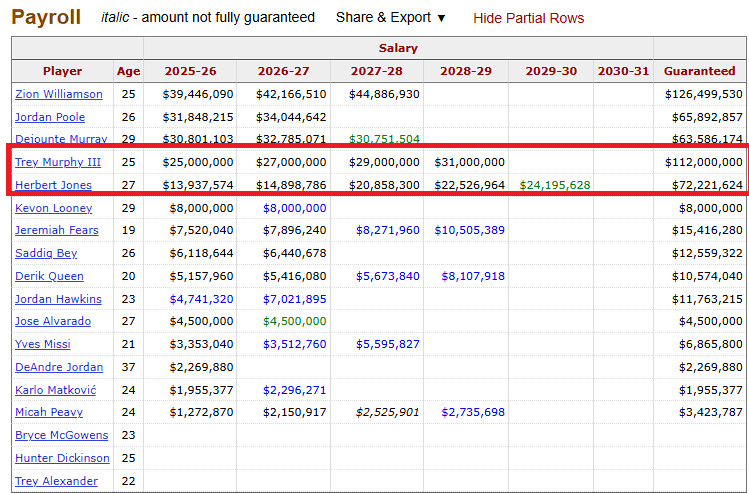The height and width of the screenshot is (493, 749).
Task: Open Jordan Hawkins profile link
Action: (58, 299)
